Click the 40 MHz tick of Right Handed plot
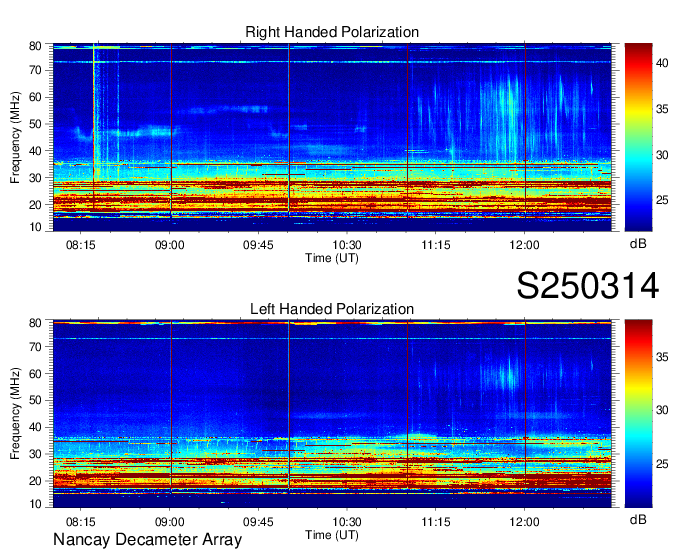Viewport: 680px width, 552px height. (x=35, y=151)
